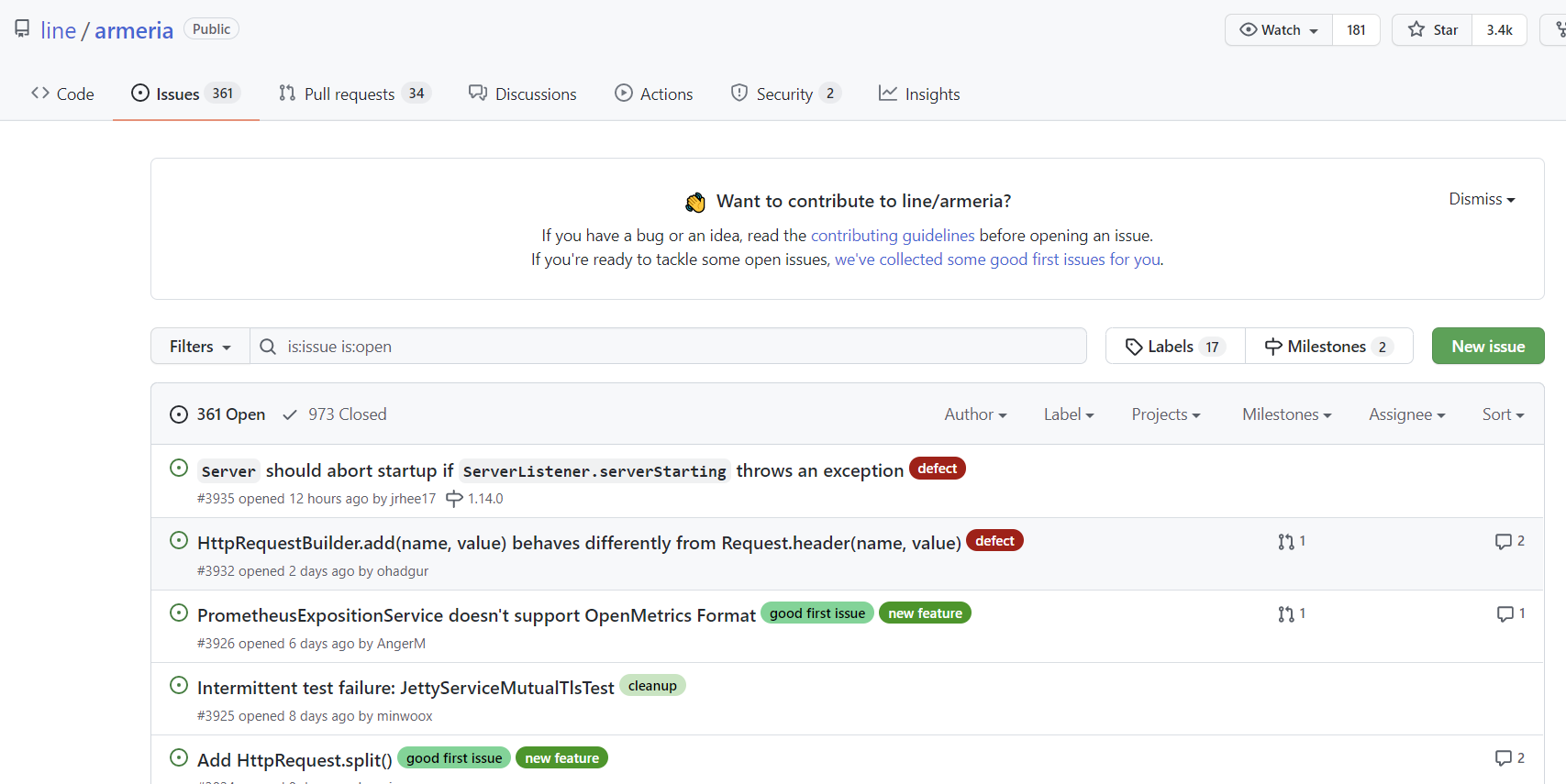Click the open-issue icon for Add HttpRequest.split()

179,758
